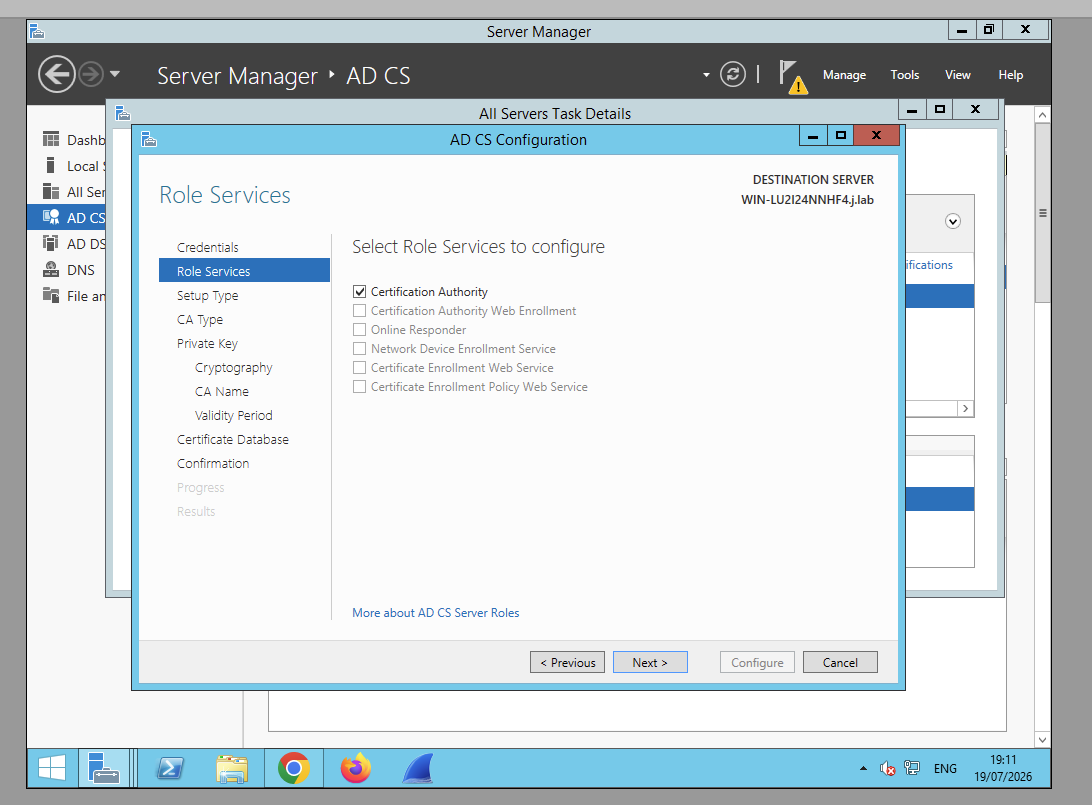1092x805 pixels.
Task: Open the taskbar clock and date
Action: point(1003,768)
